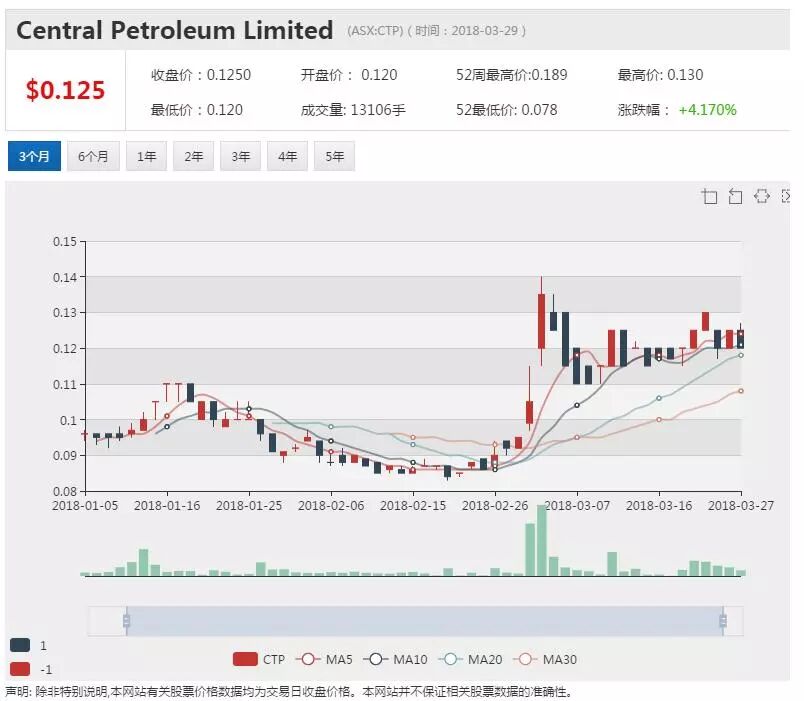The width and height of the screenshot is (804, 701).
Task: Click the red swatch labeled -1
Action: [20, 669]
